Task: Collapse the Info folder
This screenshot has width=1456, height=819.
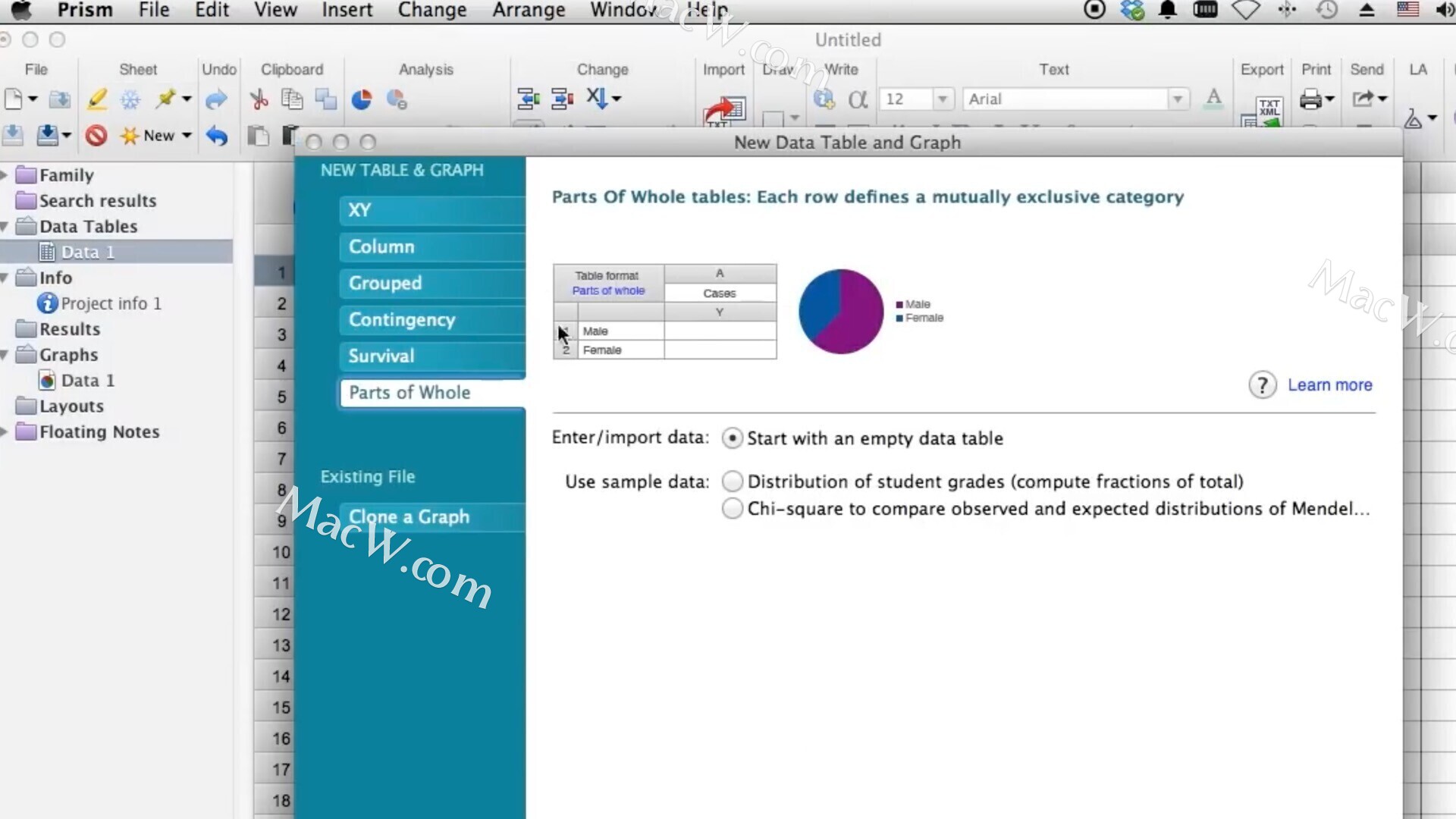Action: pos(5,278)
